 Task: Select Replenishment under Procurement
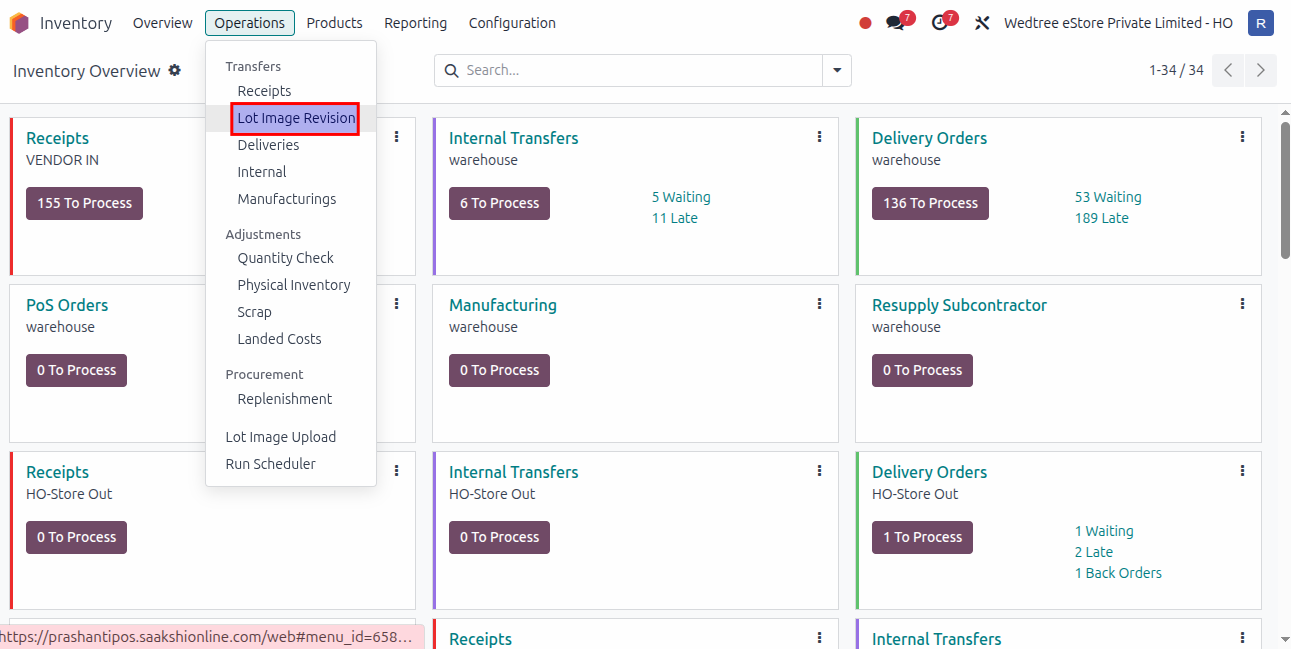(x=285, y=399)
